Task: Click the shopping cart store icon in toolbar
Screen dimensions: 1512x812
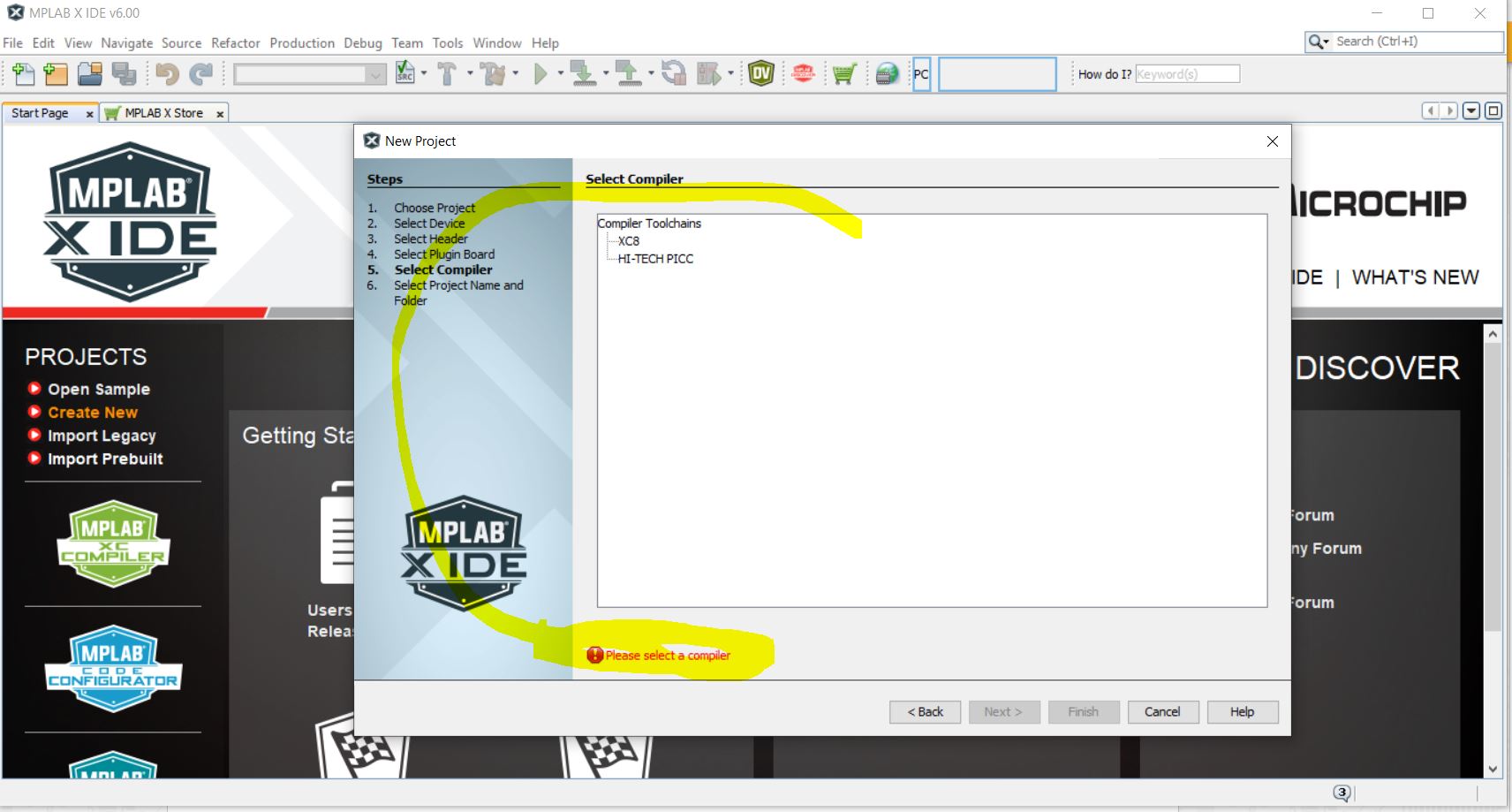Action: (x=844, y=74)
